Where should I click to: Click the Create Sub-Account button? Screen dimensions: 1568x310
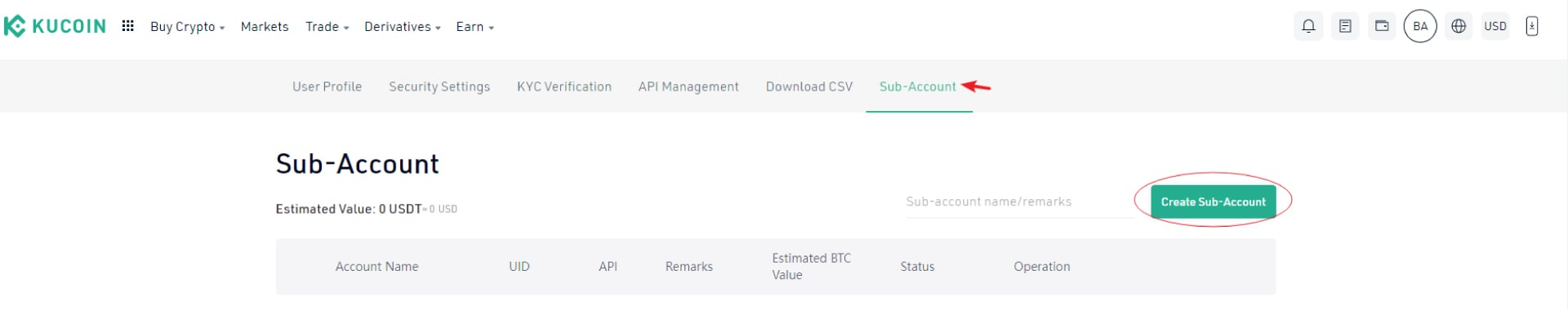pyautogui.click(x=1213, y=201)
